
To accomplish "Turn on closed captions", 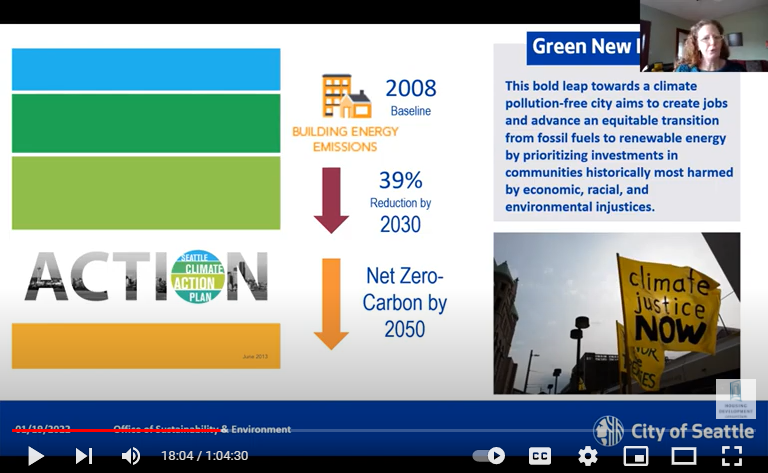I will pos(540,456).
